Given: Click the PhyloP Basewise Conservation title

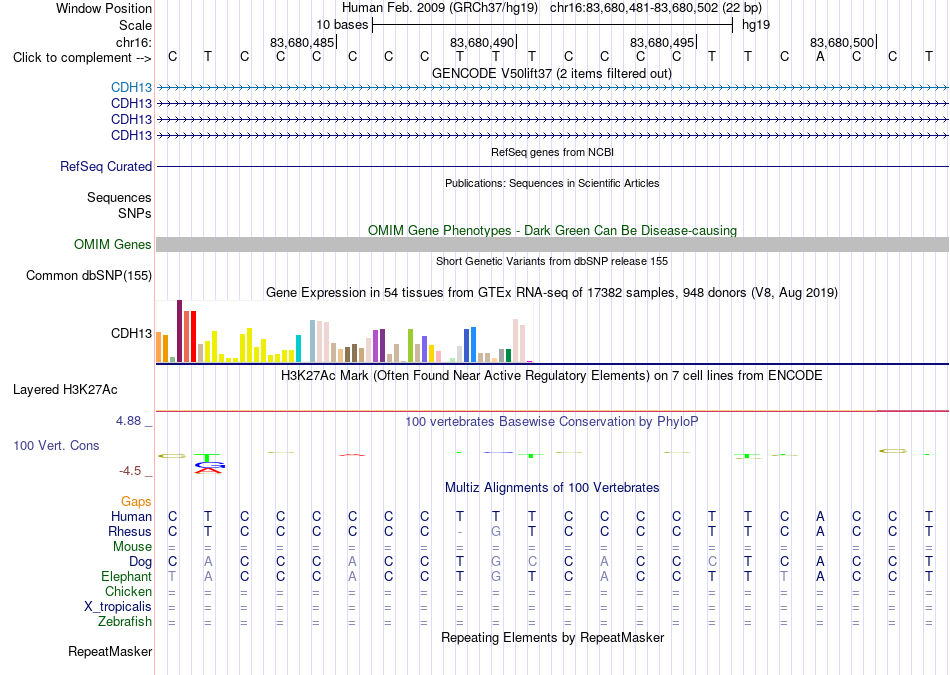Looking at the screenshot, I should pos(552,422).
